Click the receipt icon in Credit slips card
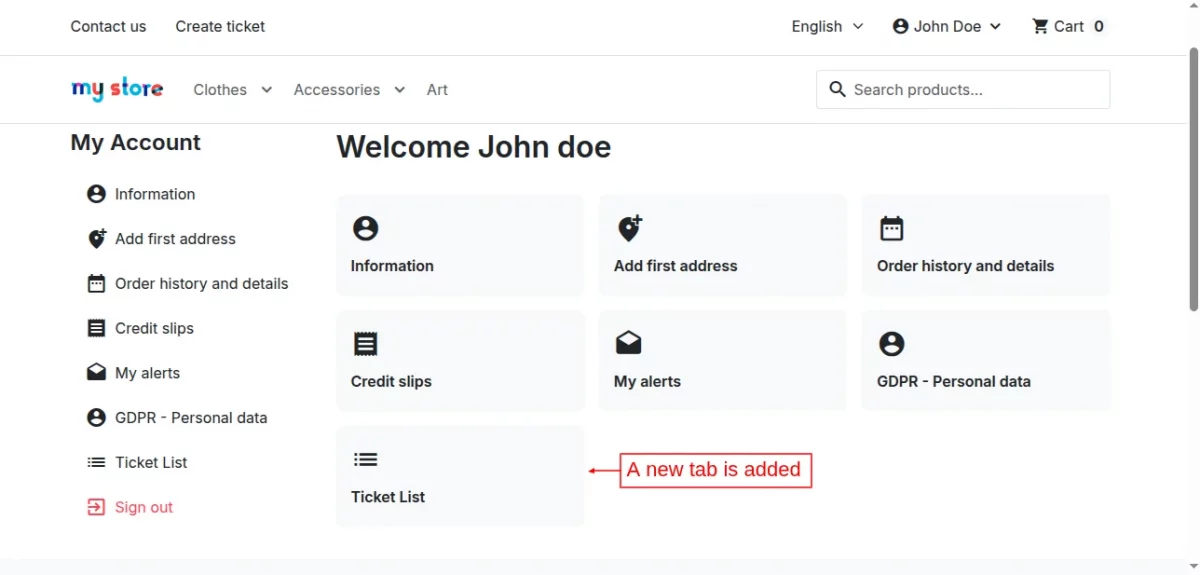Viewport: 1200px width, 575px height. point(366,344)
